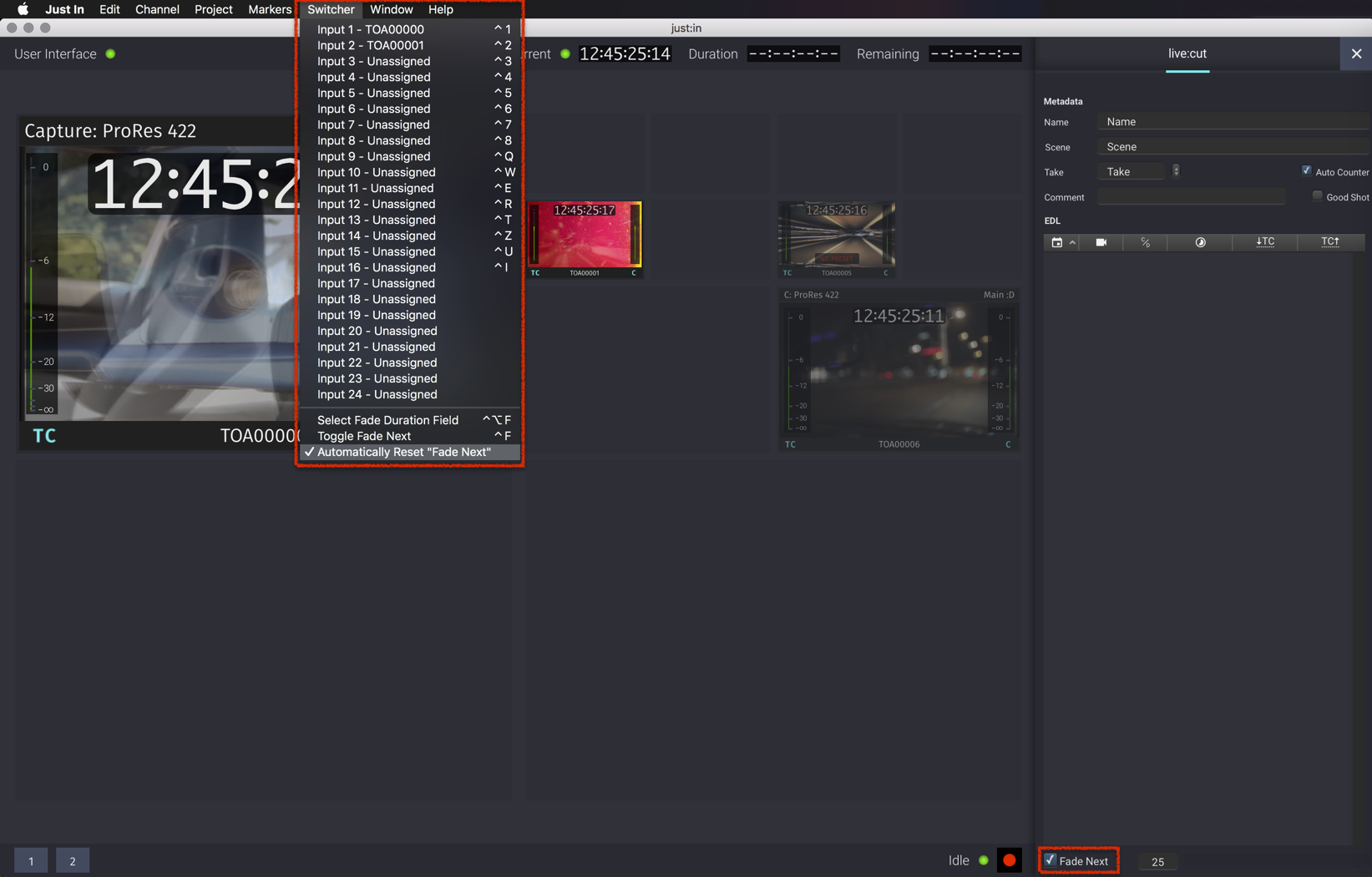Toggle the Auto Counter checkbox

(1307, 171)
